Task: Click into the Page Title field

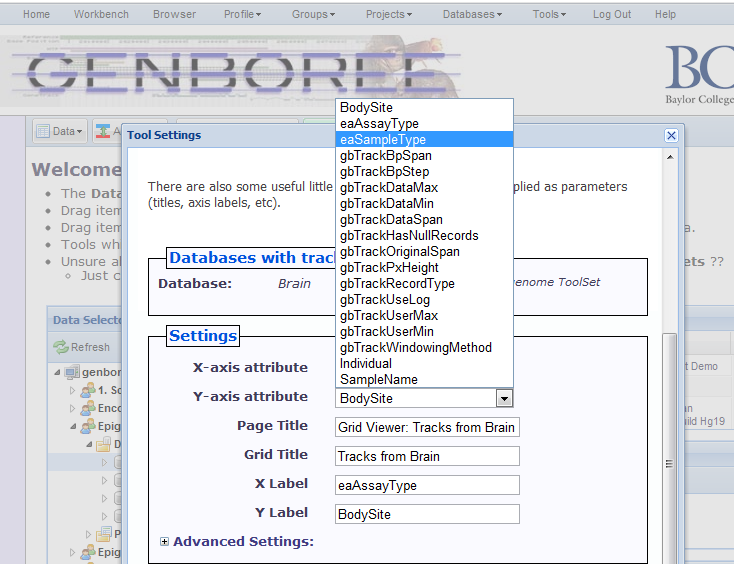Action: (427, 427)
